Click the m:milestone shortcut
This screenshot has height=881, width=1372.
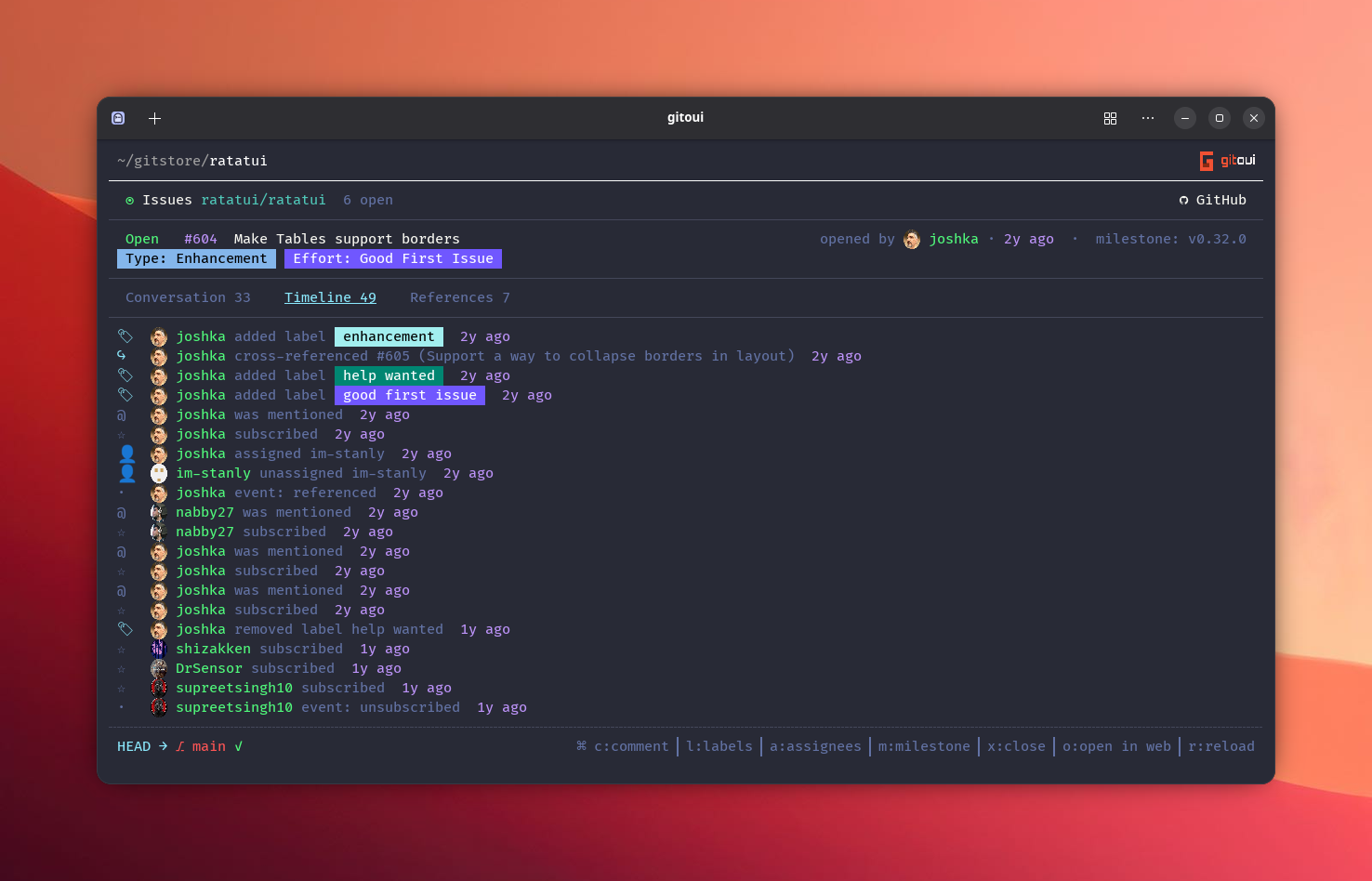pyautogui.click(x=924, y=746)
